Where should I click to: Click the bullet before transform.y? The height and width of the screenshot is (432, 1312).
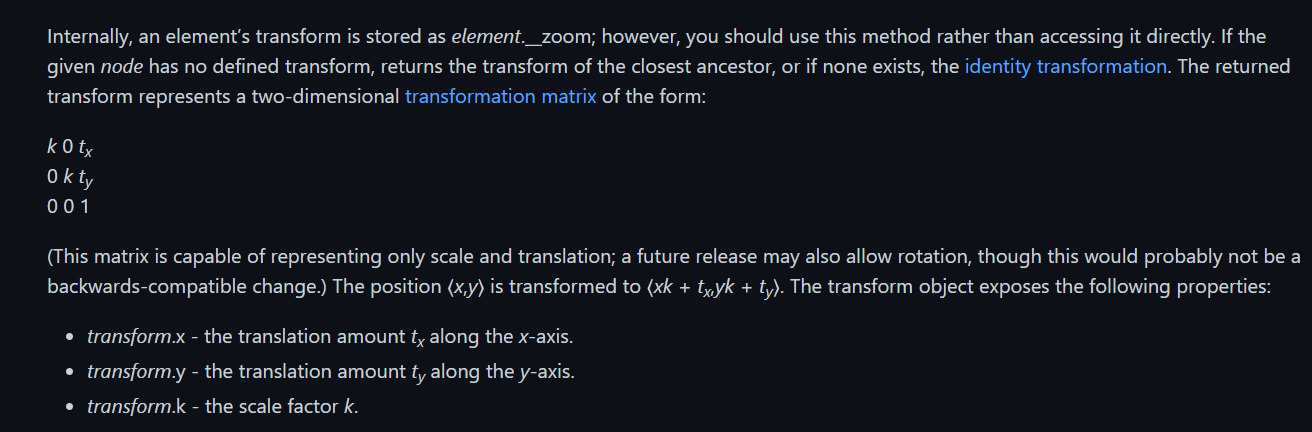point(67,373)
